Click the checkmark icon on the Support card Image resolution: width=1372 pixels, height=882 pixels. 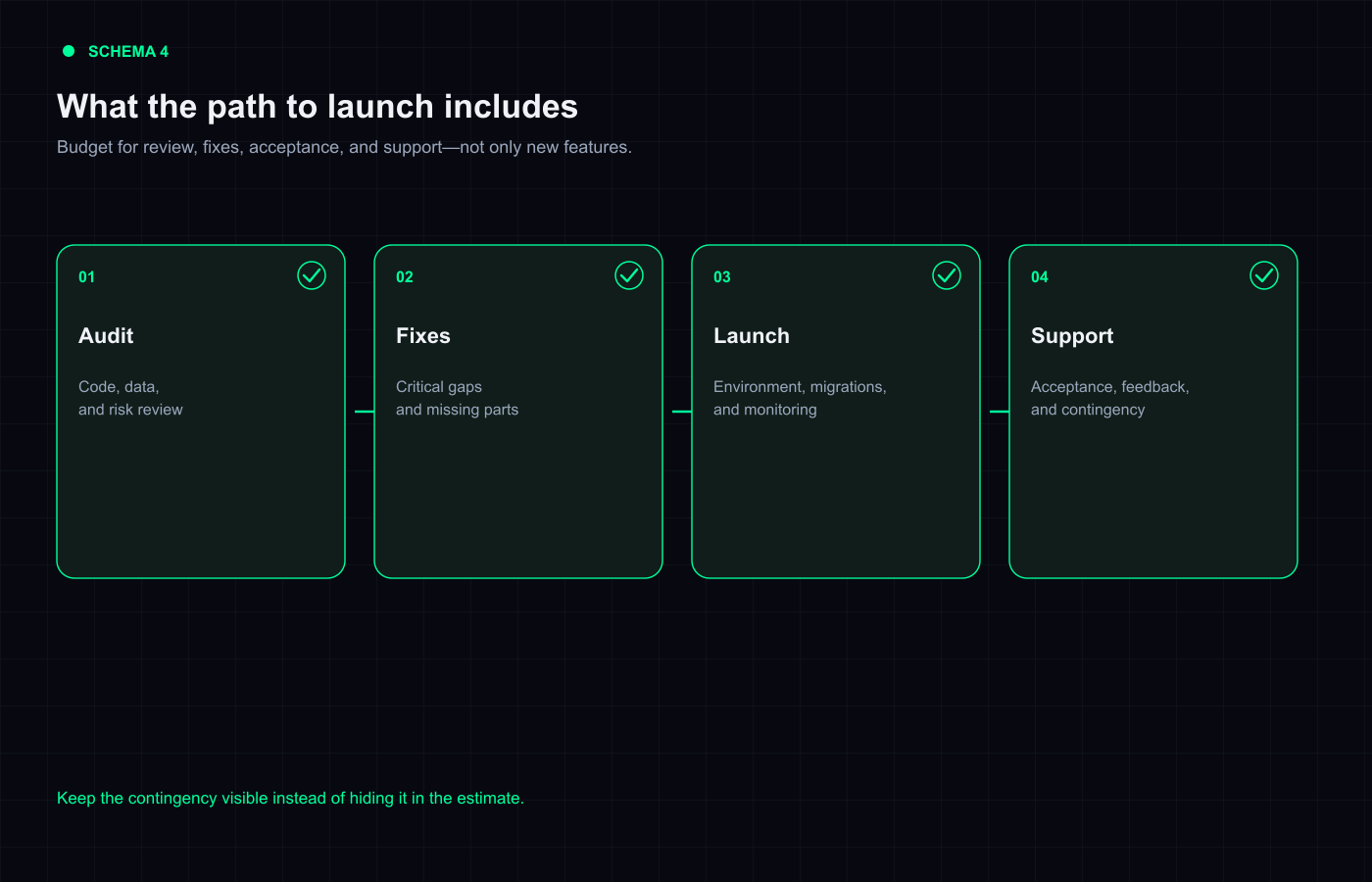tap(1264, 275)
